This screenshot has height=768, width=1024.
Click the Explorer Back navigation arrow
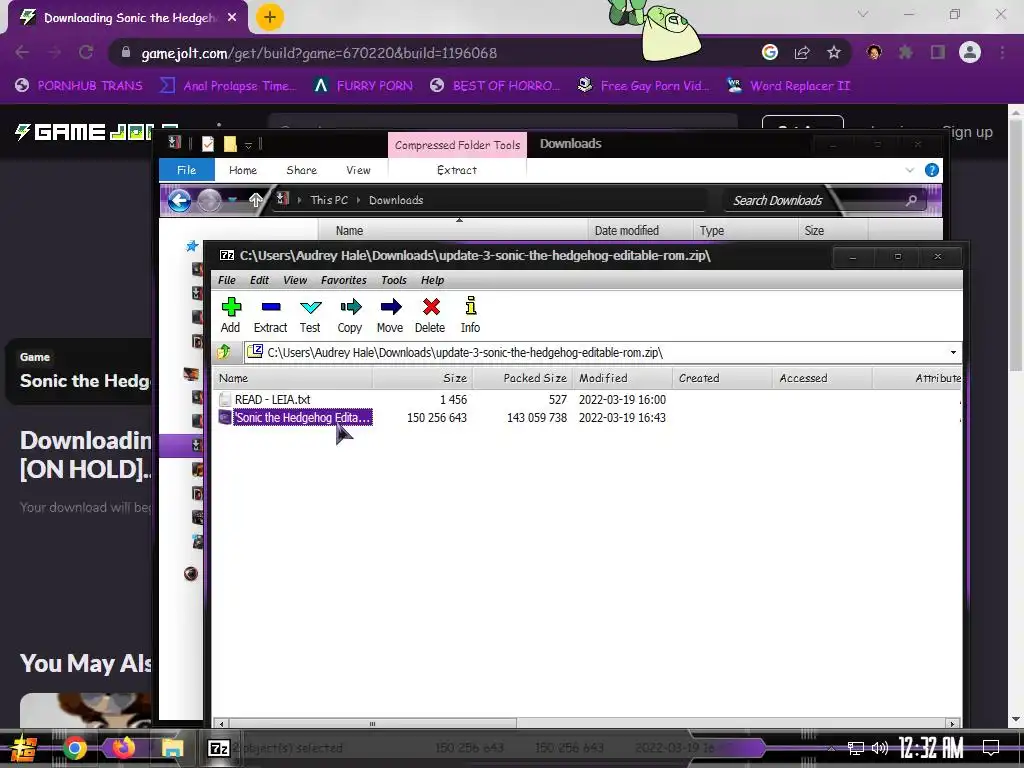coord(180,200)
